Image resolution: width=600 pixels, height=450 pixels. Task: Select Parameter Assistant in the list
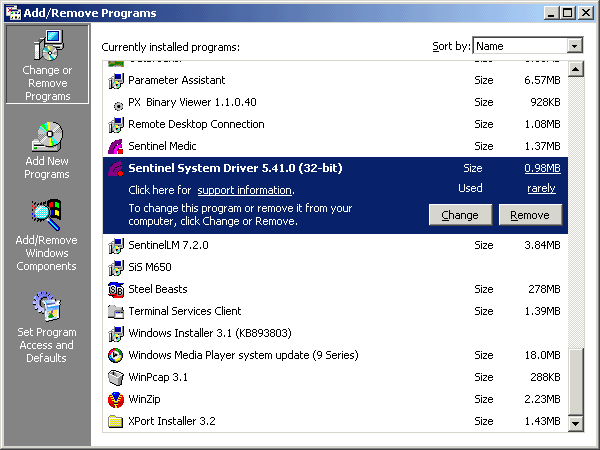(x=335, y=80)
